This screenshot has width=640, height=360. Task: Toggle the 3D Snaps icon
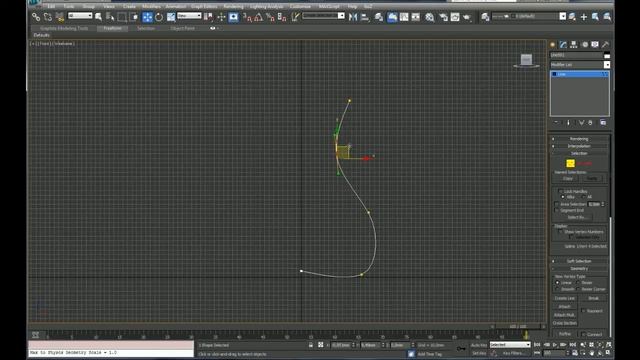pyautogui.click(x=247, y=17)
